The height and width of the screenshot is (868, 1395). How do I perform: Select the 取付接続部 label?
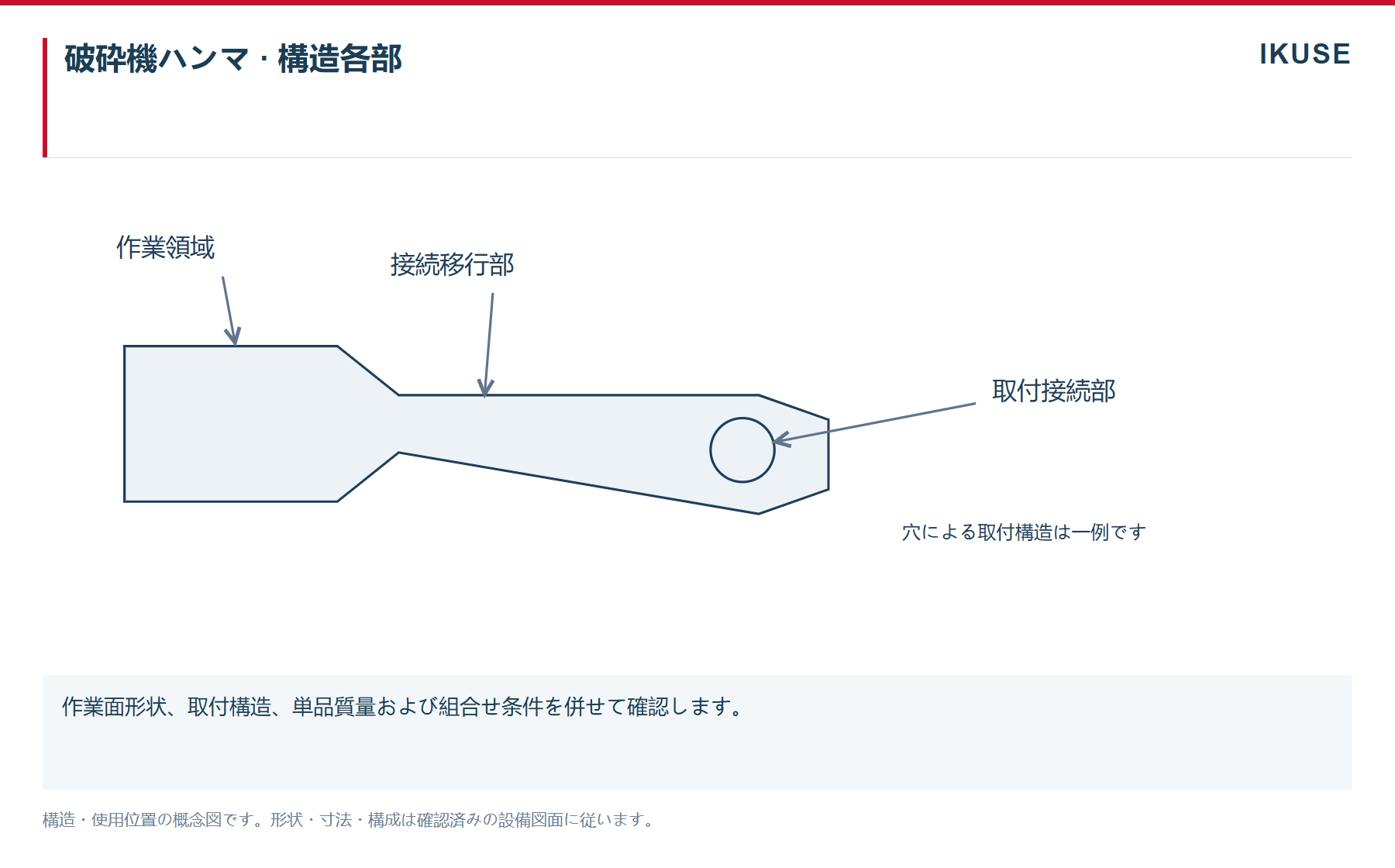coord(1054,391)
